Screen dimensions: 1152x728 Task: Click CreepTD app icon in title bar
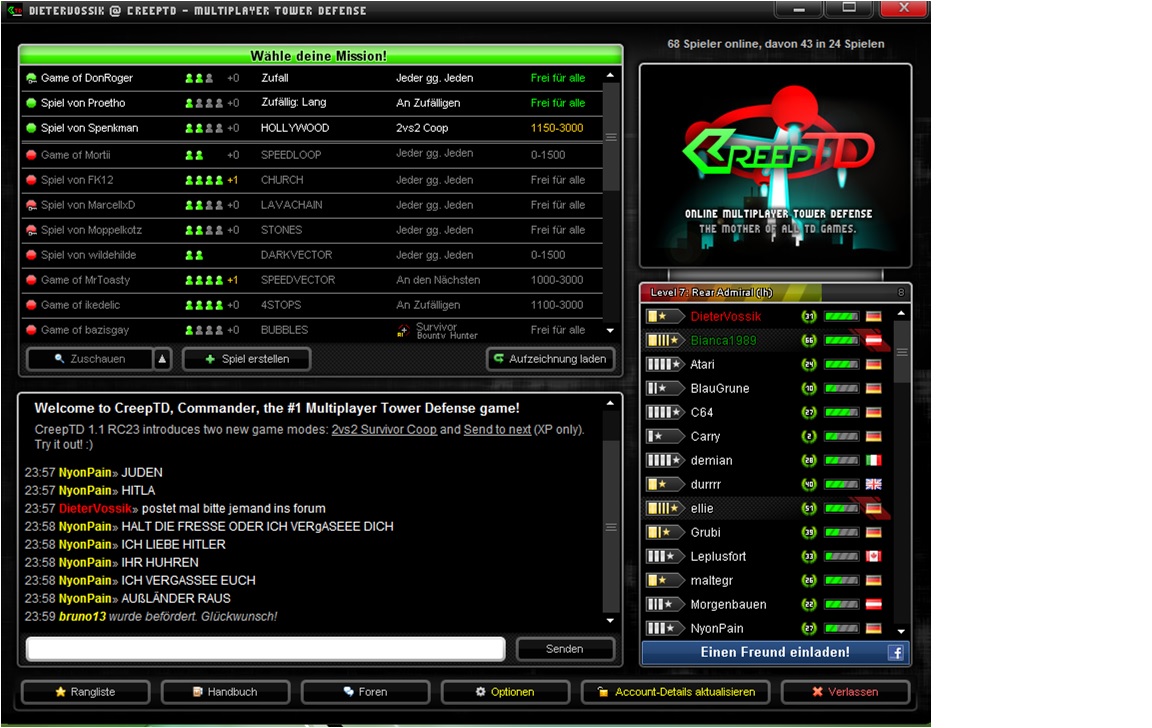point(14,10)
